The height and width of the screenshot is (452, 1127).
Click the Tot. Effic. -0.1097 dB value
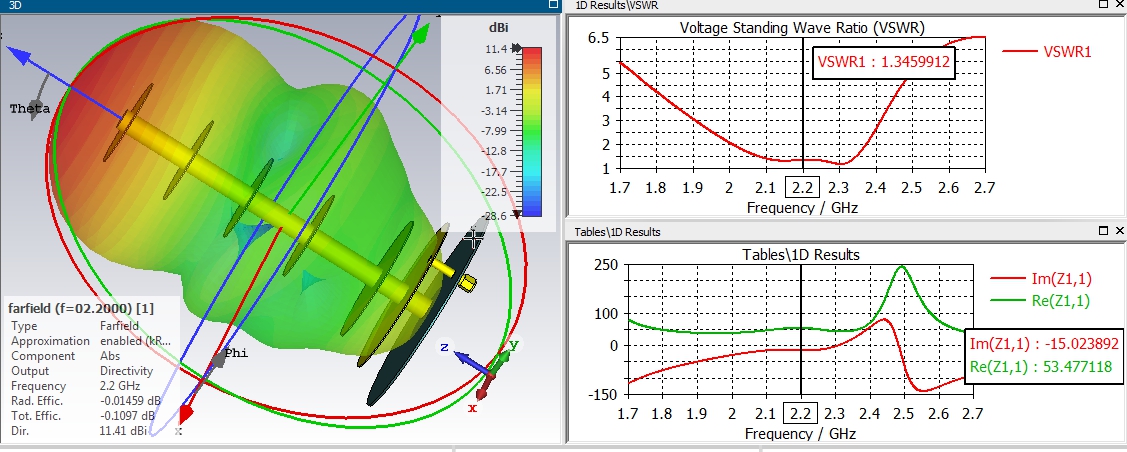(x=127, y=416)
